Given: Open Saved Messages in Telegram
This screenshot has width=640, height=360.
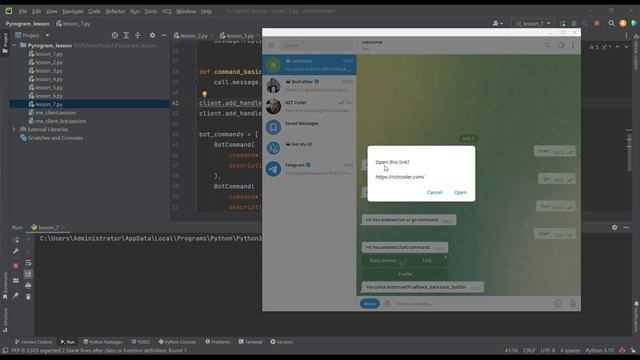Looking at the screenshot, I should coord(309,127).
